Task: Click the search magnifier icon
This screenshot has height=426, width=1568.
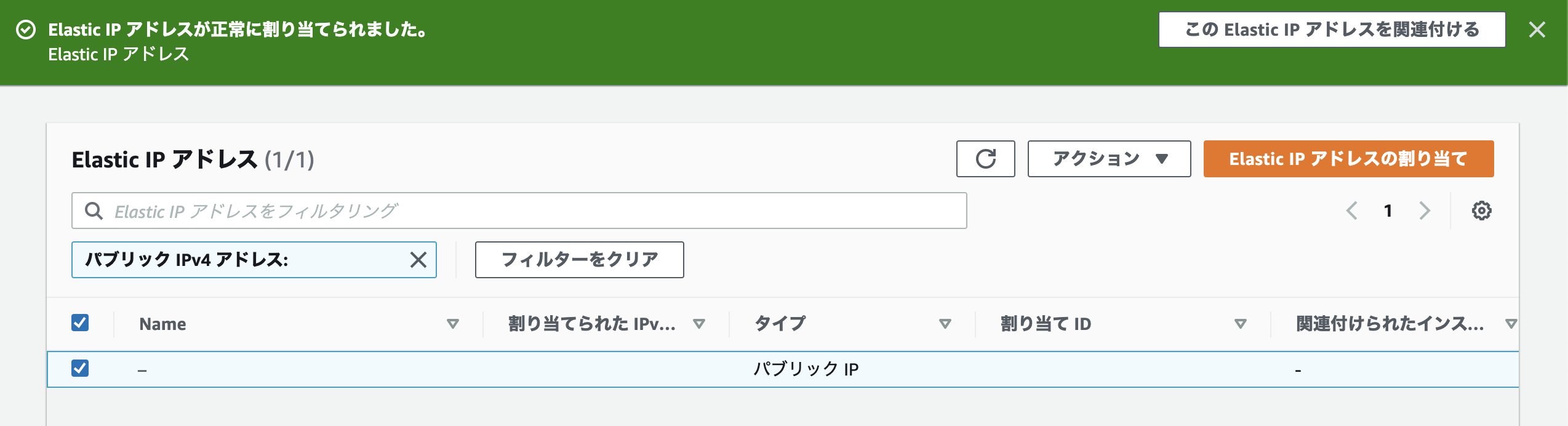Action: 94,211
